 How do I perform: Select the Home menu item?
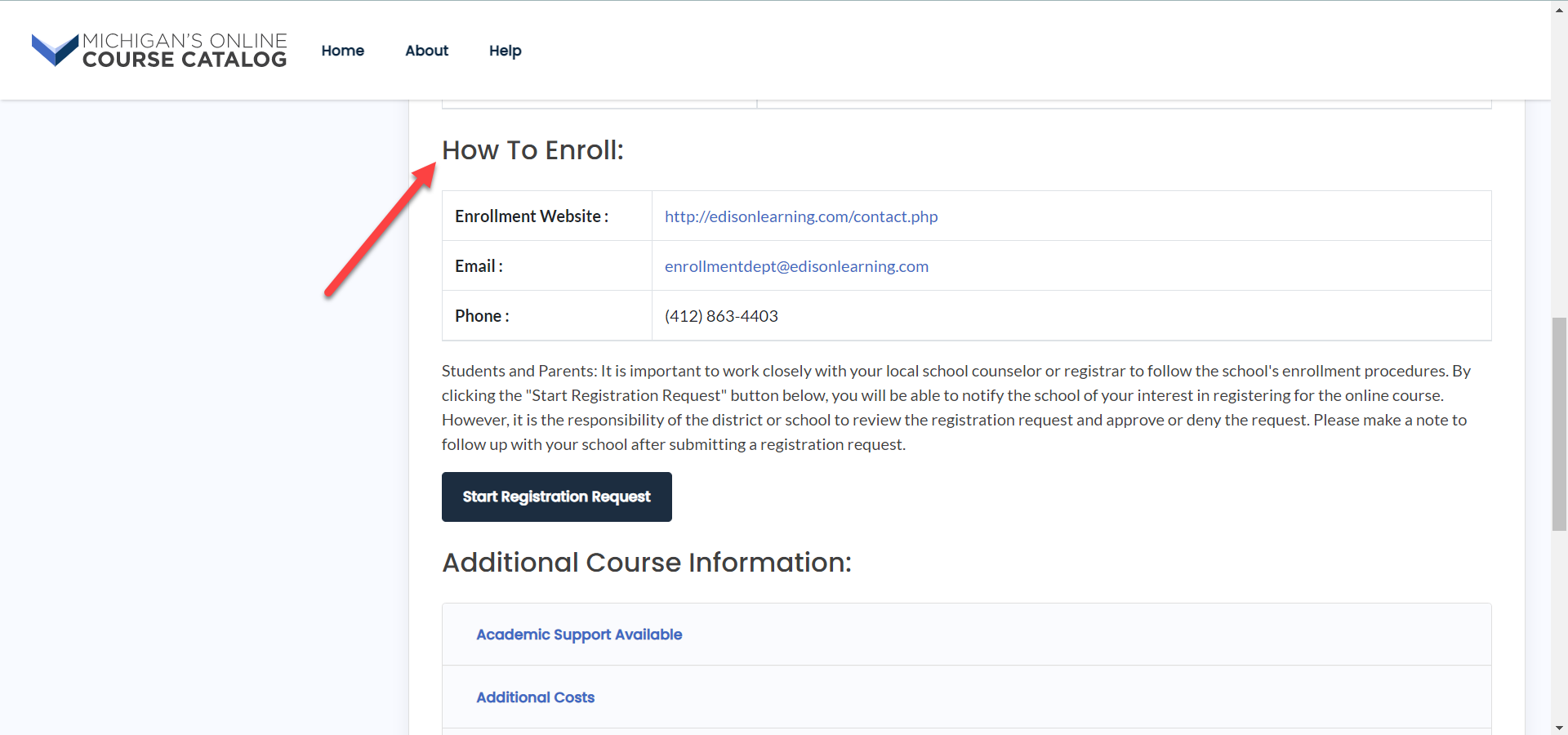[342, 50]
